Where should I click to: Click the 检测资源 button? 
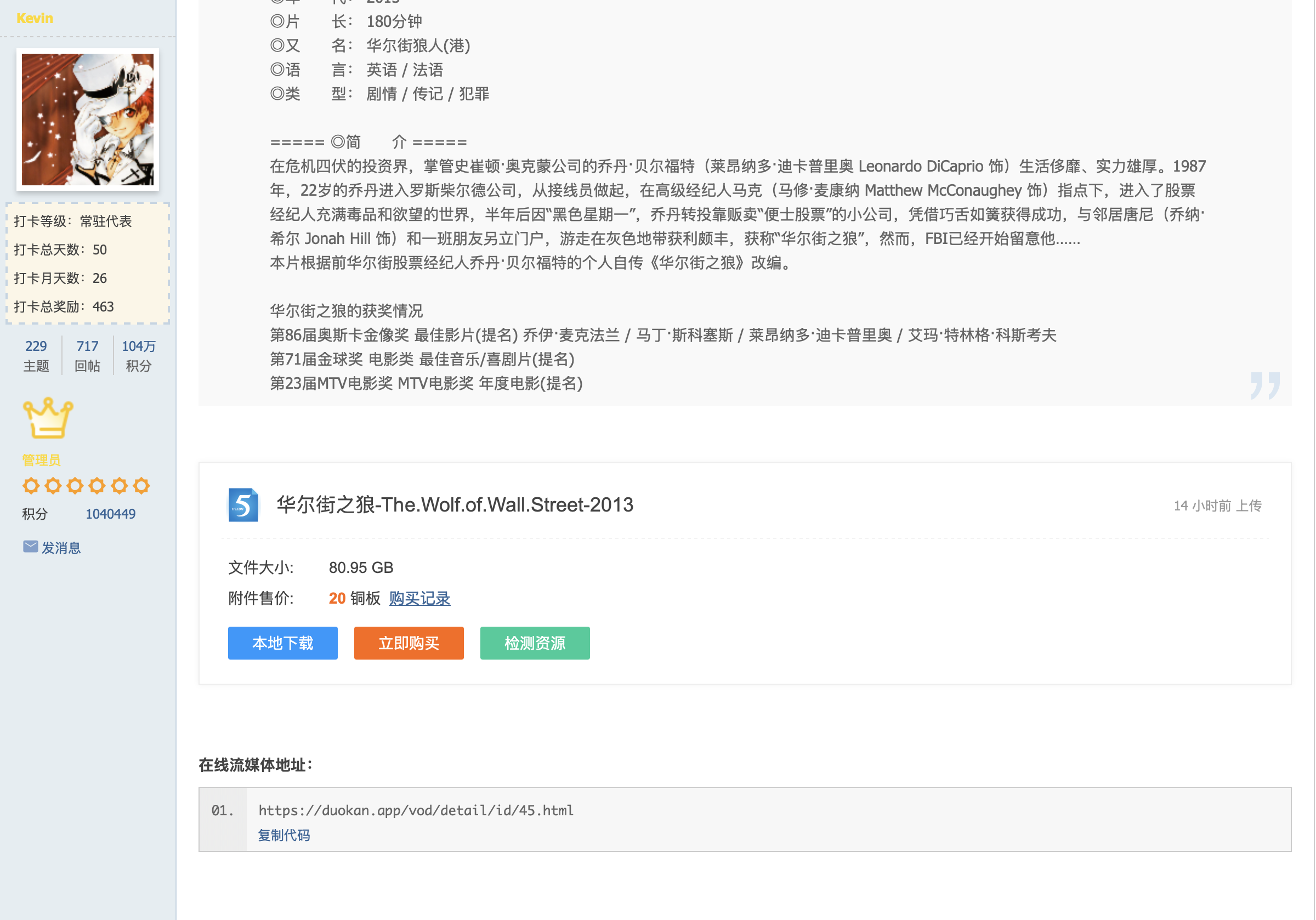pyautogui.click(x=535, y=643)
